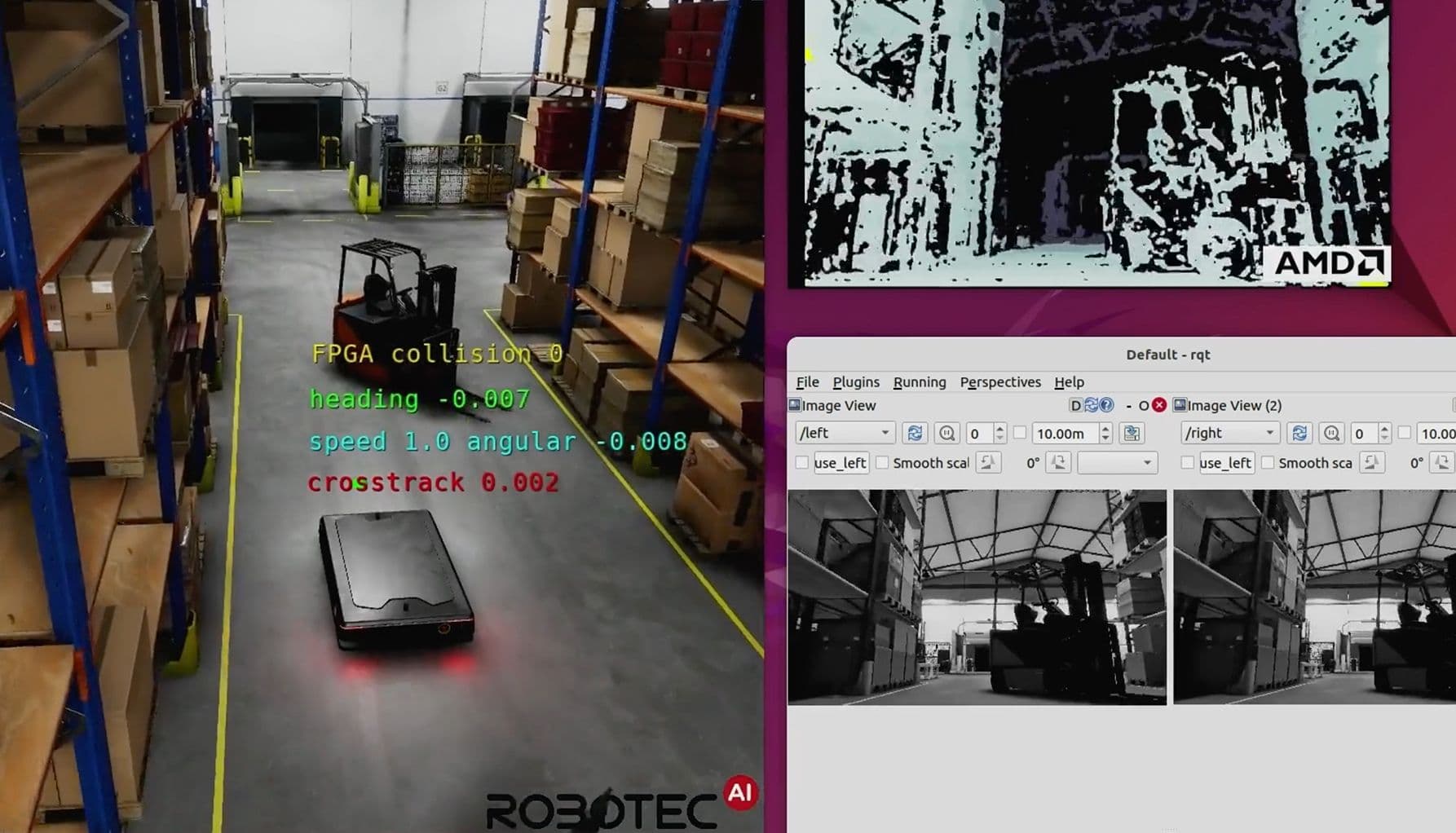Open the /left topic dropdown
This screenshot has width=1456, height=833.
point(845,434)
